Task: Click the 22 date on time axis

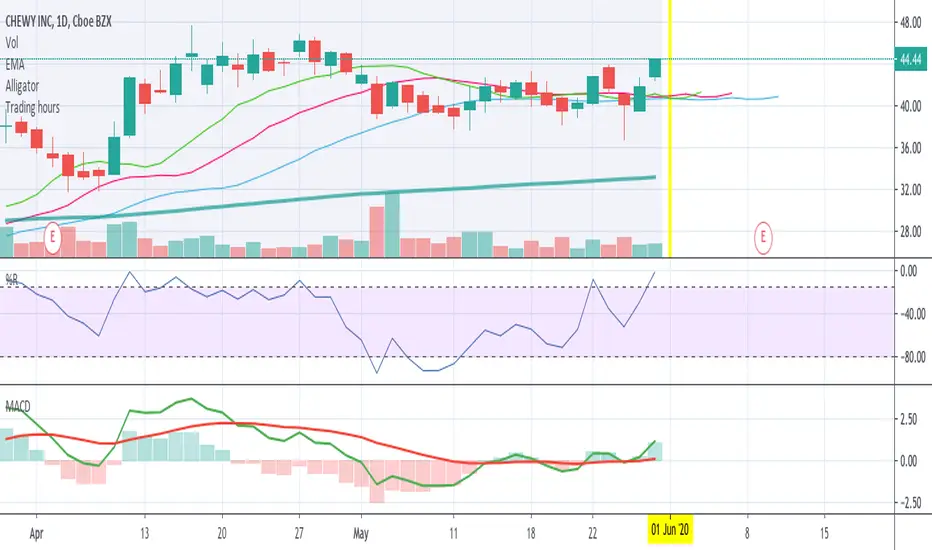Action: [593, 533]
